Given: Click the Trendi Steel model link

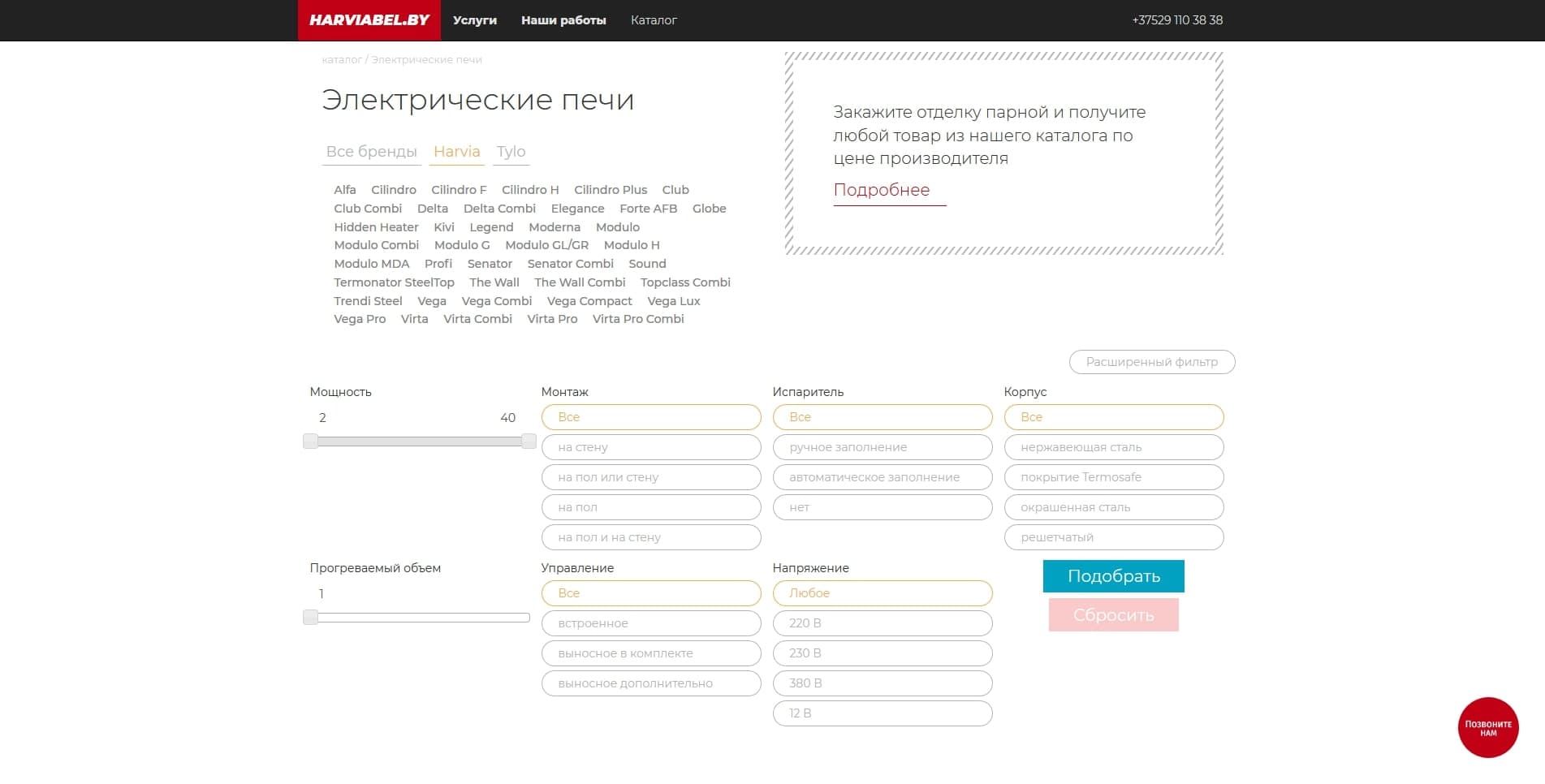Looking at the screenshot, I should [x=368, y=301].
